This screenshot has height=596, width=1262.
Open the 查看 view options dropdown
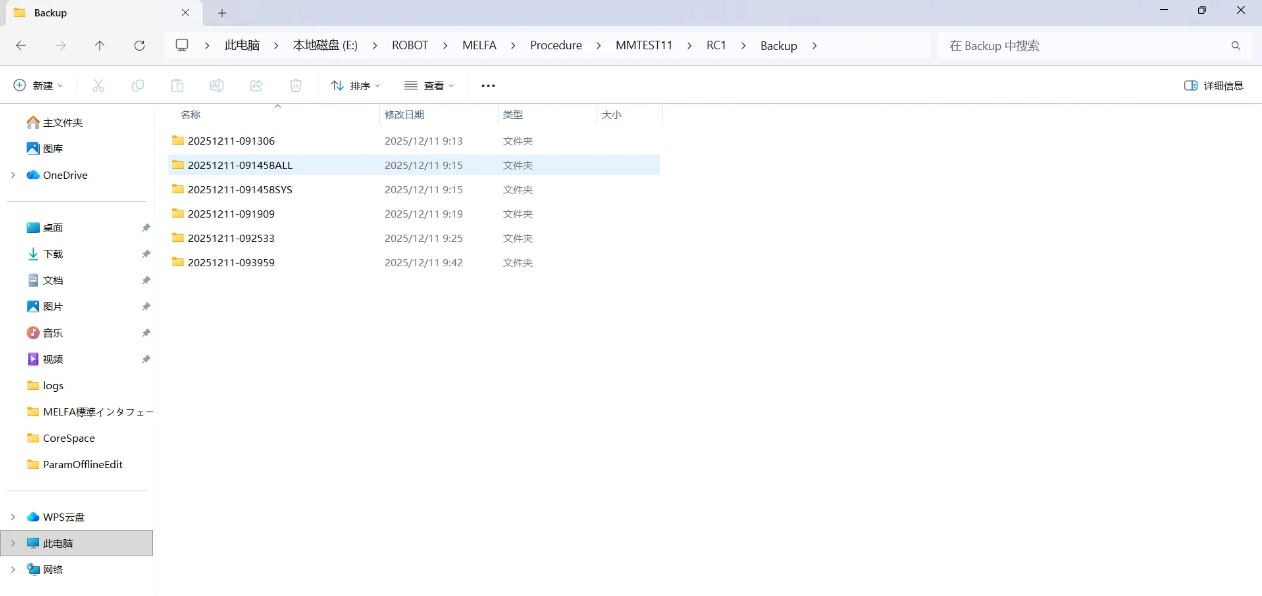tap(428, 85)
